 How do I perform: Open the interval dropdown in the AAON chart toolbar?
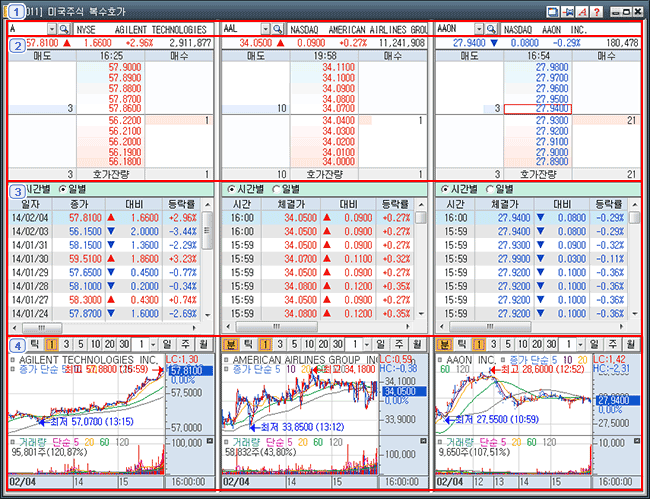coord(581,344)
